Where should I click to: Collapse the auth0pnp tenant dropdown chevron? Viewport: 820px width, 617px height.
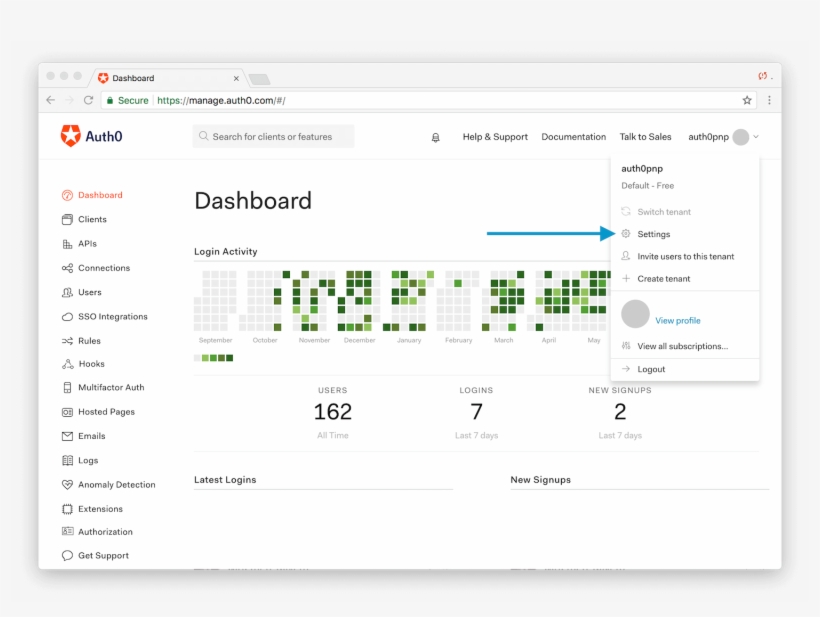(x=756, y=137)
